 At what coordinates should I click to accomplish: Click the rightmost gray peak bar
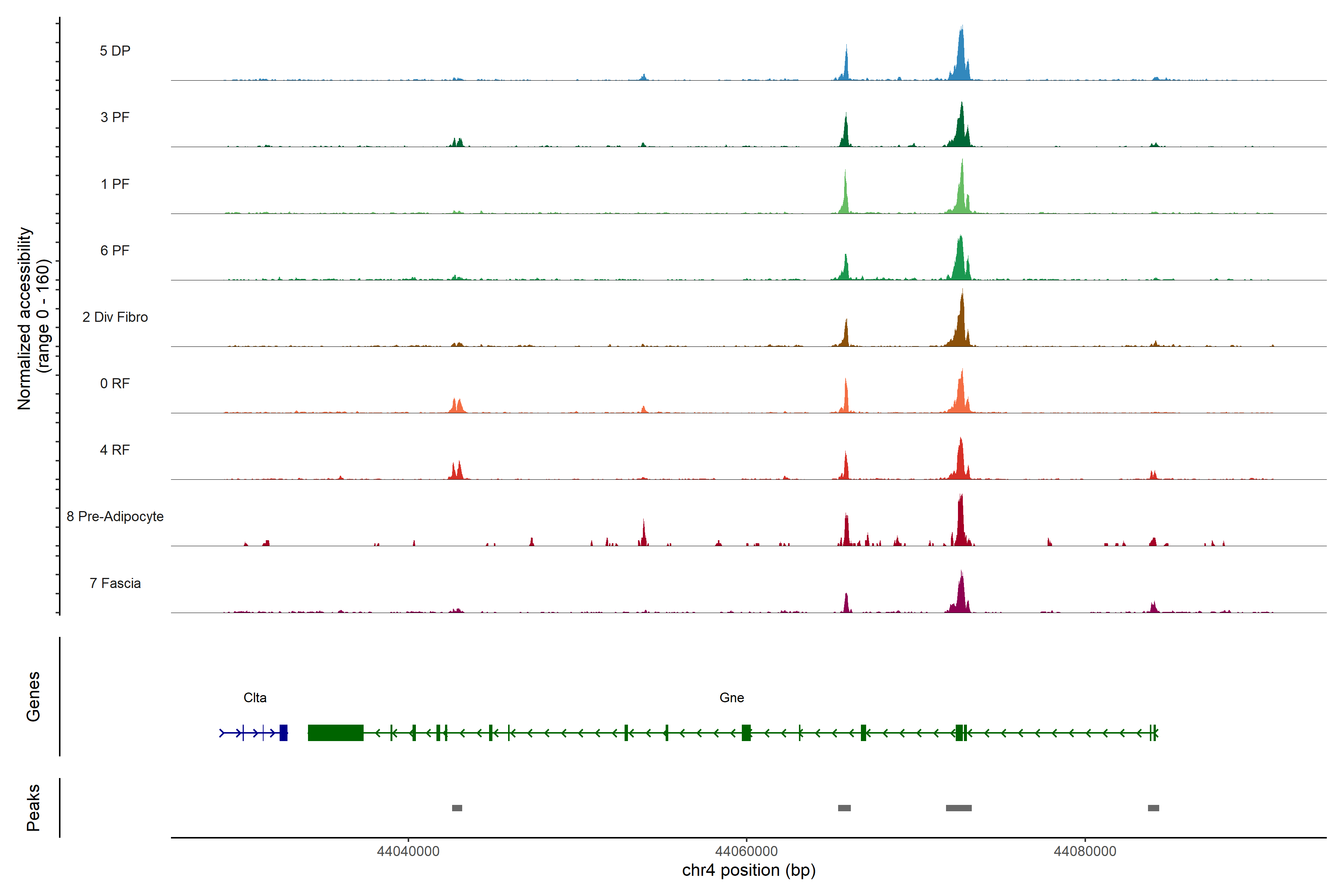tap(1153, 808)
